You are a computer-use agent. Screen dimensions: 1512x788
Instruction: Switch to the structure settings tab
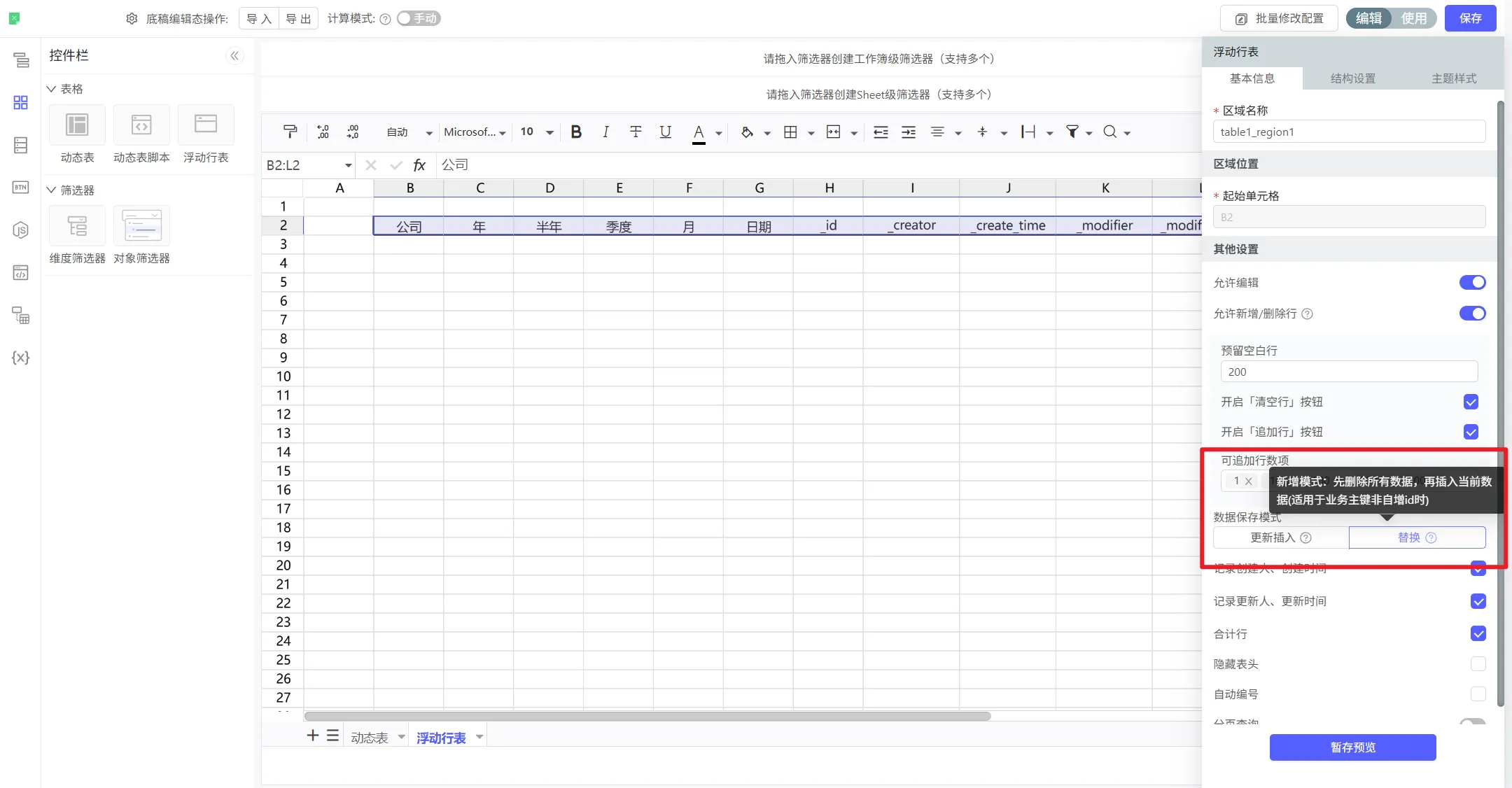click(x=1352, y=78)
